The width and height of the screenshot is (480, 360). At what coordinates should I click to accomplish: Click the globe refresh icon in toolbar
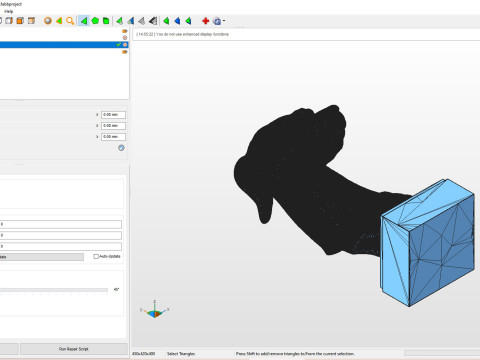click(x=217, y=21)
